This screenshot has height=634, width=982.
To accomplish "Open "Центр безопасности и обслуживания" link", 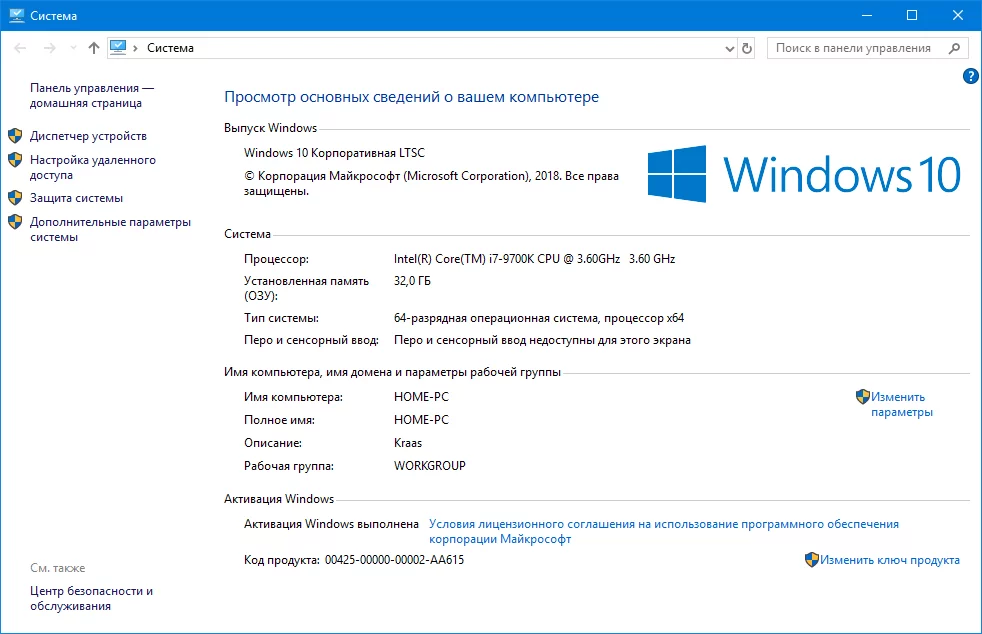I will point(91,598).
